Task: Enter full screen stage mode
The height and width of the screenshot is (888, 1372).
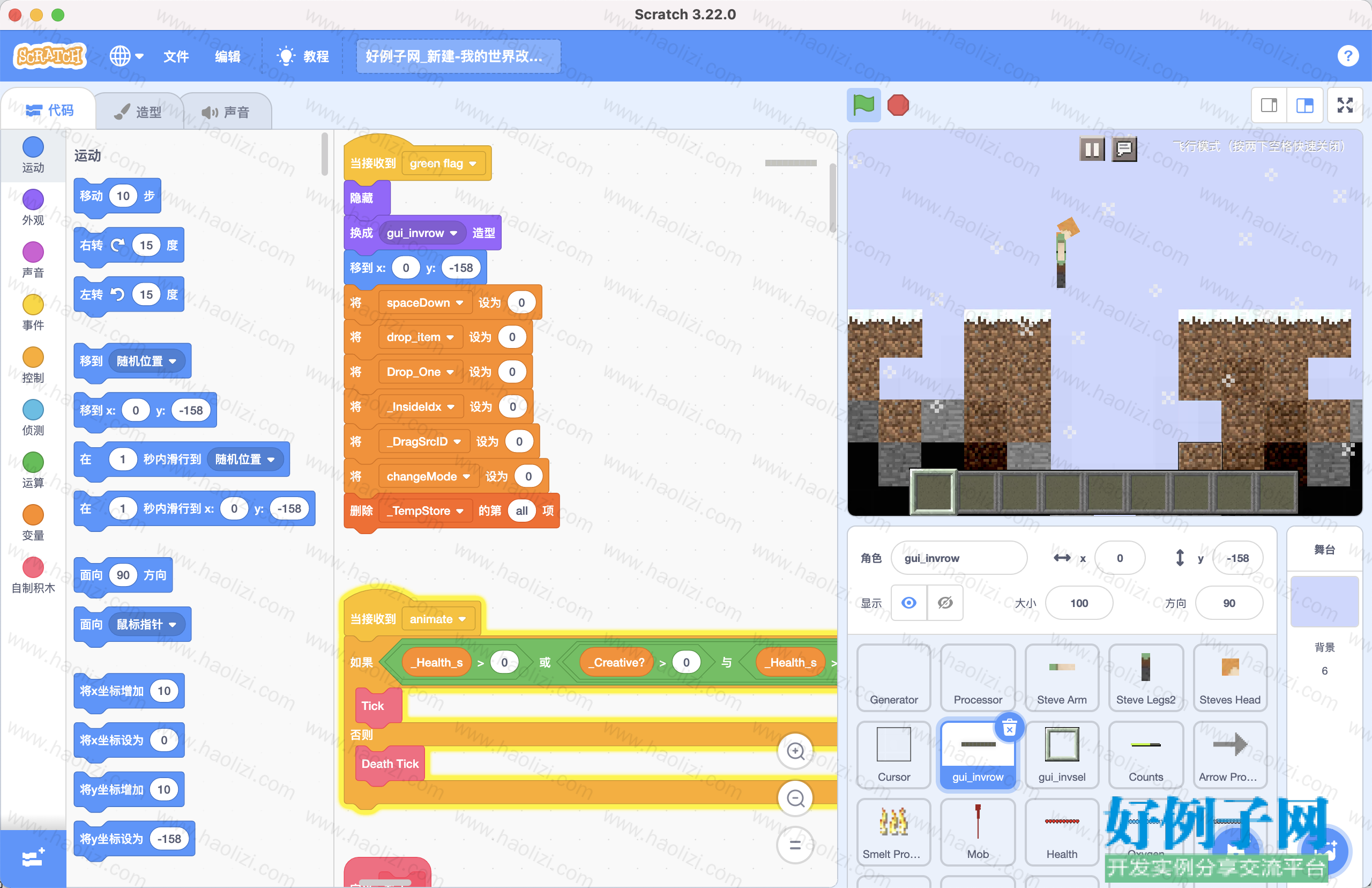Action: click(1345, 105)
